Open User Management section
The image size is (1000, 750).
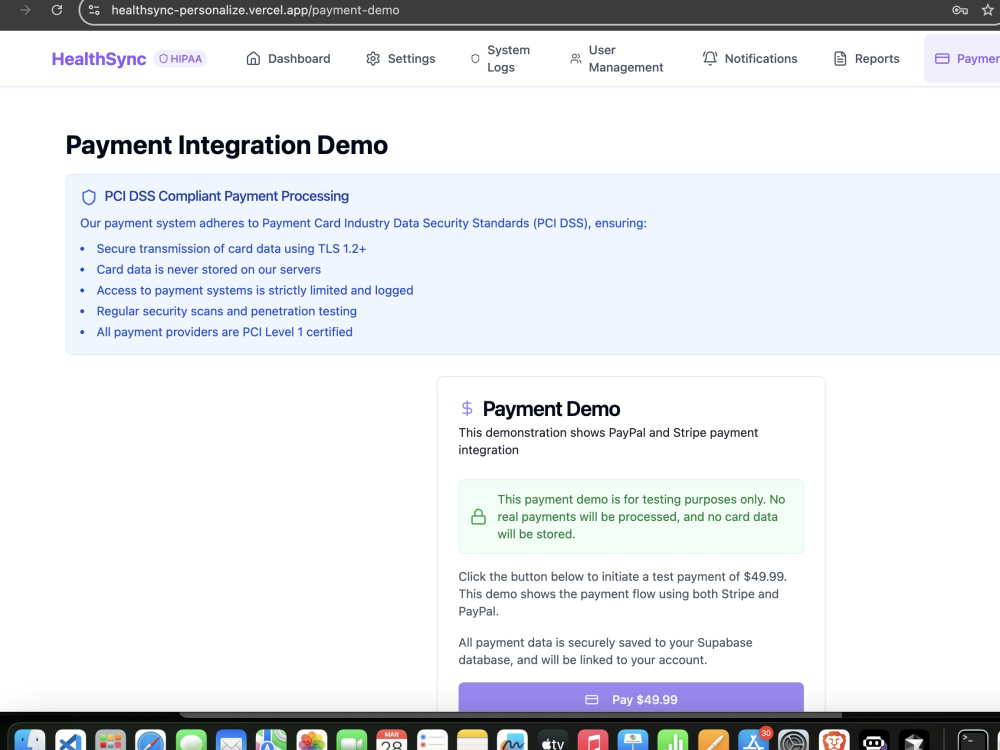[616, 59]
